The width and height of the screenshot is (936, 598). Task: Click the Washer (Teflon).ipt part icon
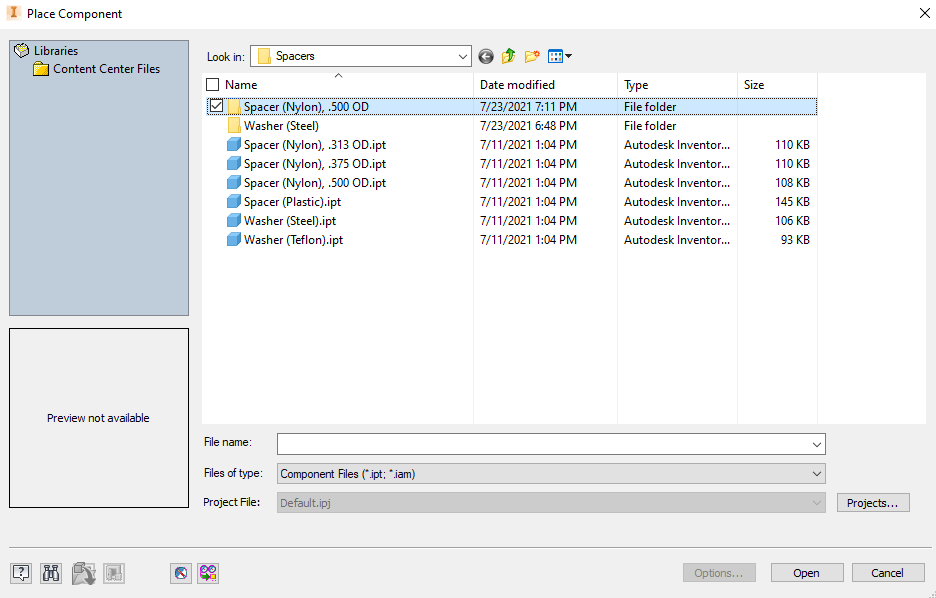coord(234,240)
